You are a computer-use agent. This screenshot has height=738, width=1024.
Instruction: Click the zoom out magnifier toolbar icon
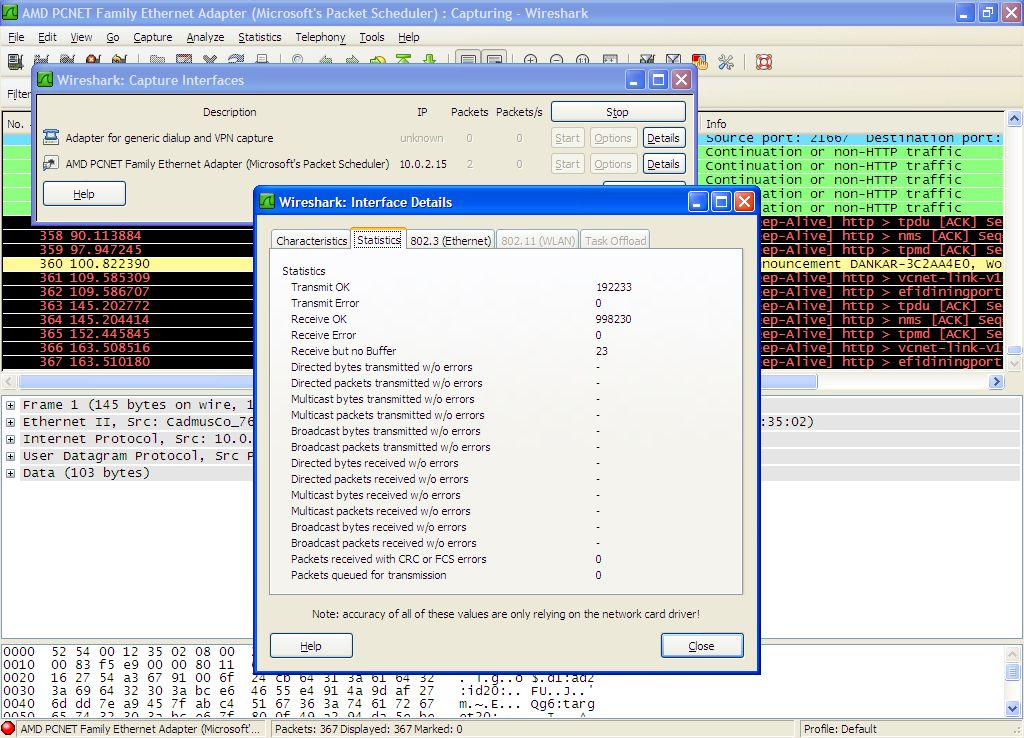click(556, 61)
